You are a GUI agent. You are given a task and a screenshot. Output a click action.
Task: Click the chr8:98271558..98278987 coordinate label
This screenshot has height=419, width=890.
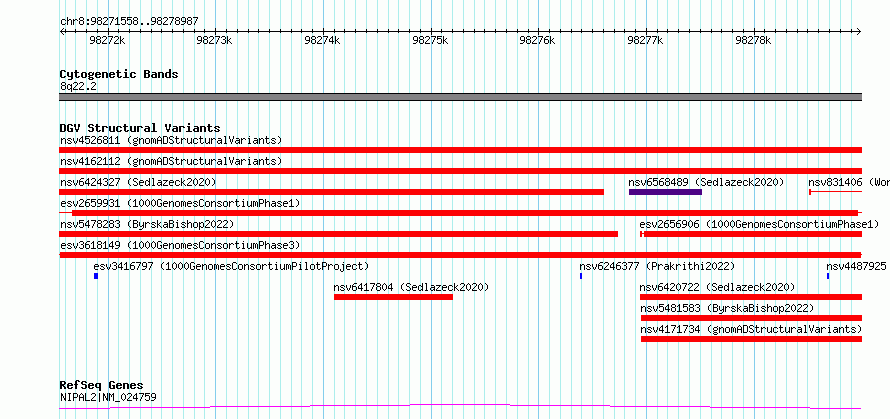(129, 22)
